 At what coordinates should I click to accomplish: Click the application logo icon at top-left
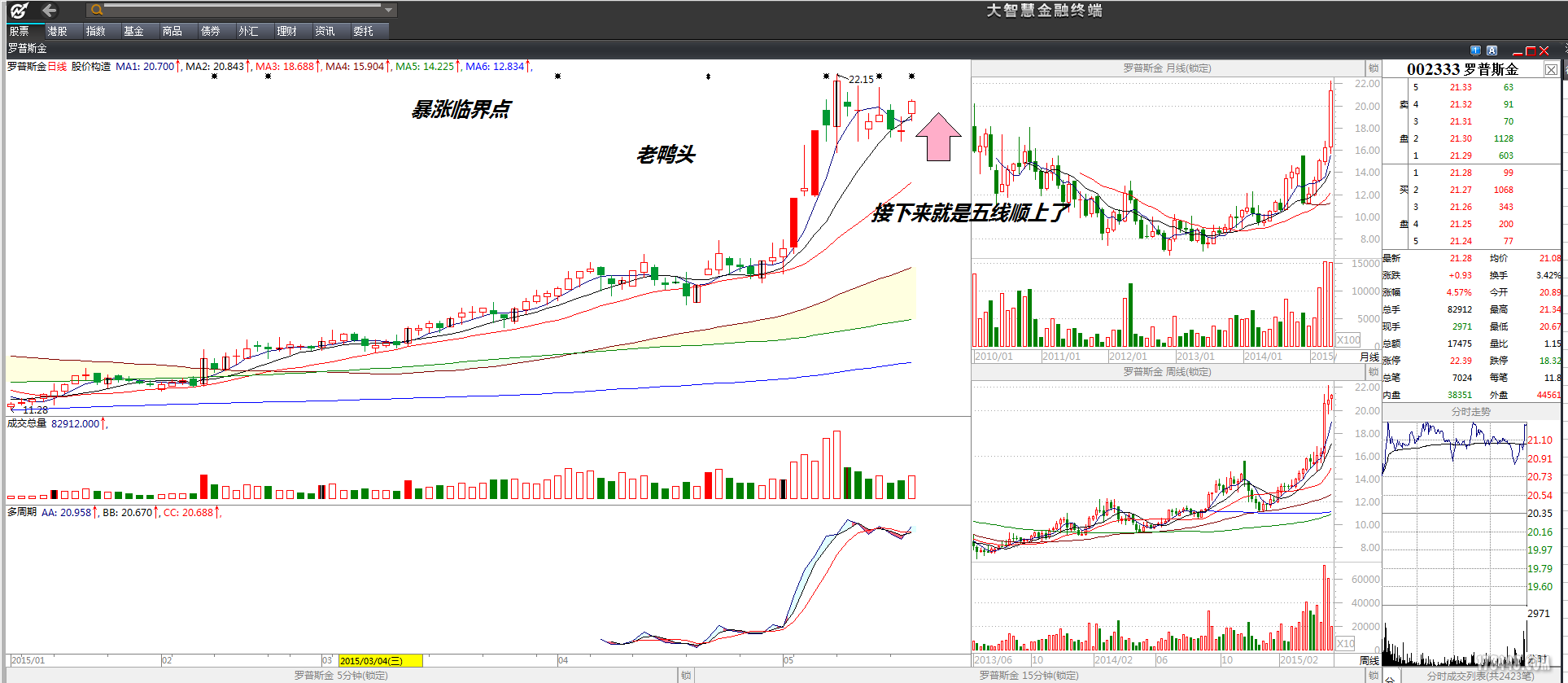[19, 11]
